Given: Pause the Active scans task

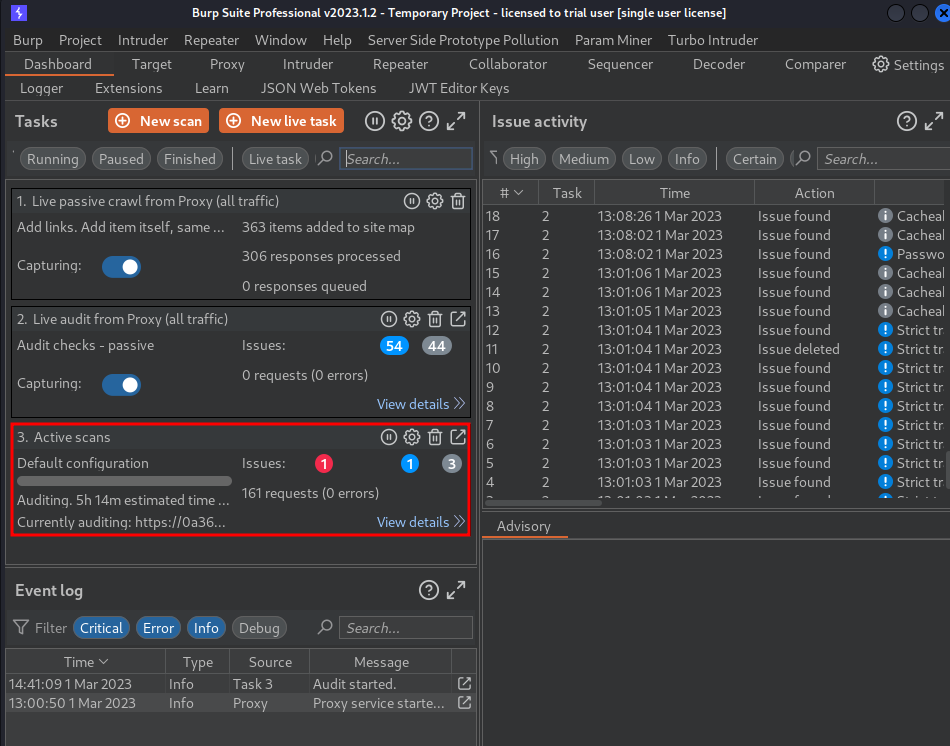Looking at the screenshot, I should [389, 437].
